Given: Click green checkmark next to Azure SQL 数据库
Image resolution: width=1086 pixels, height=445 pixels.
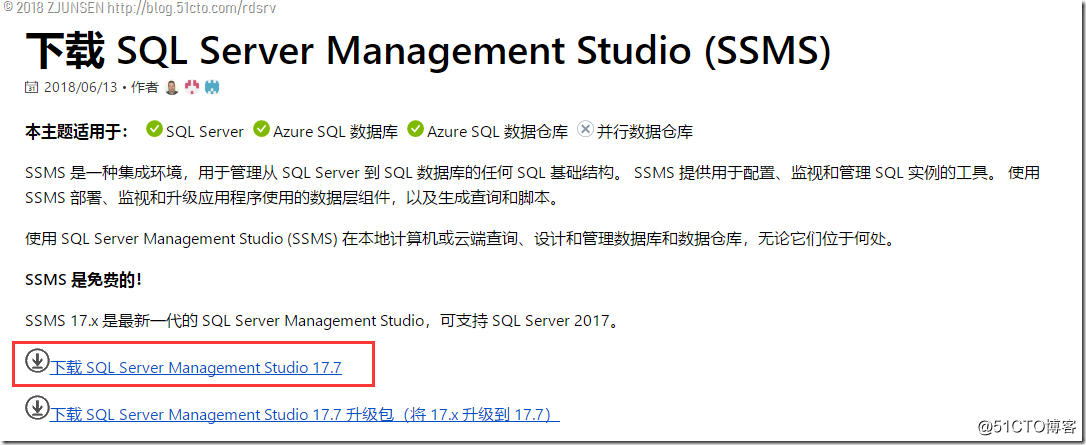Looking at the screenshot, I should [x=261, y=129].
